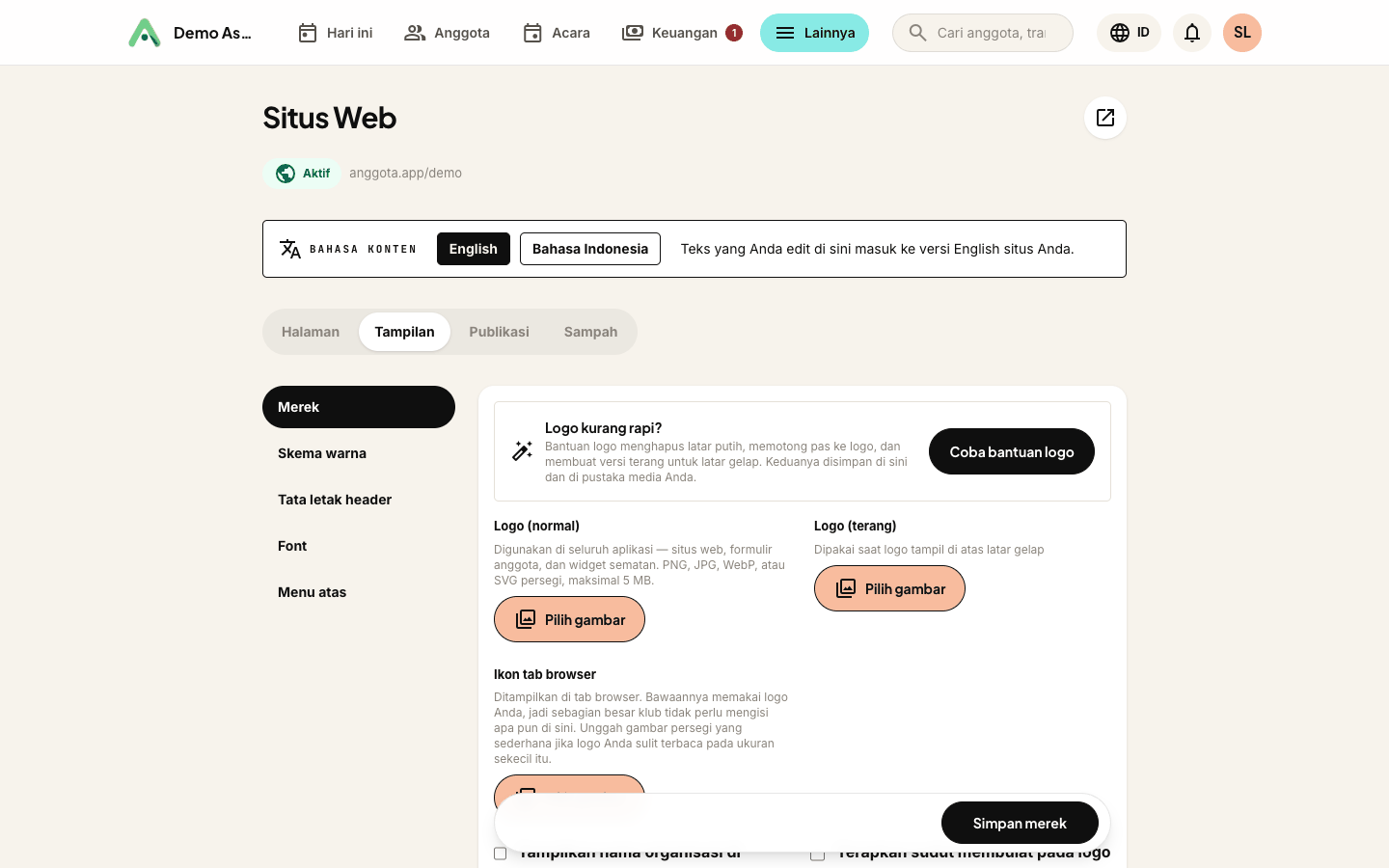This screenshot has width=1389, height=868.
Task: Toggle organization name display checkbox
Action: point(500,854)
